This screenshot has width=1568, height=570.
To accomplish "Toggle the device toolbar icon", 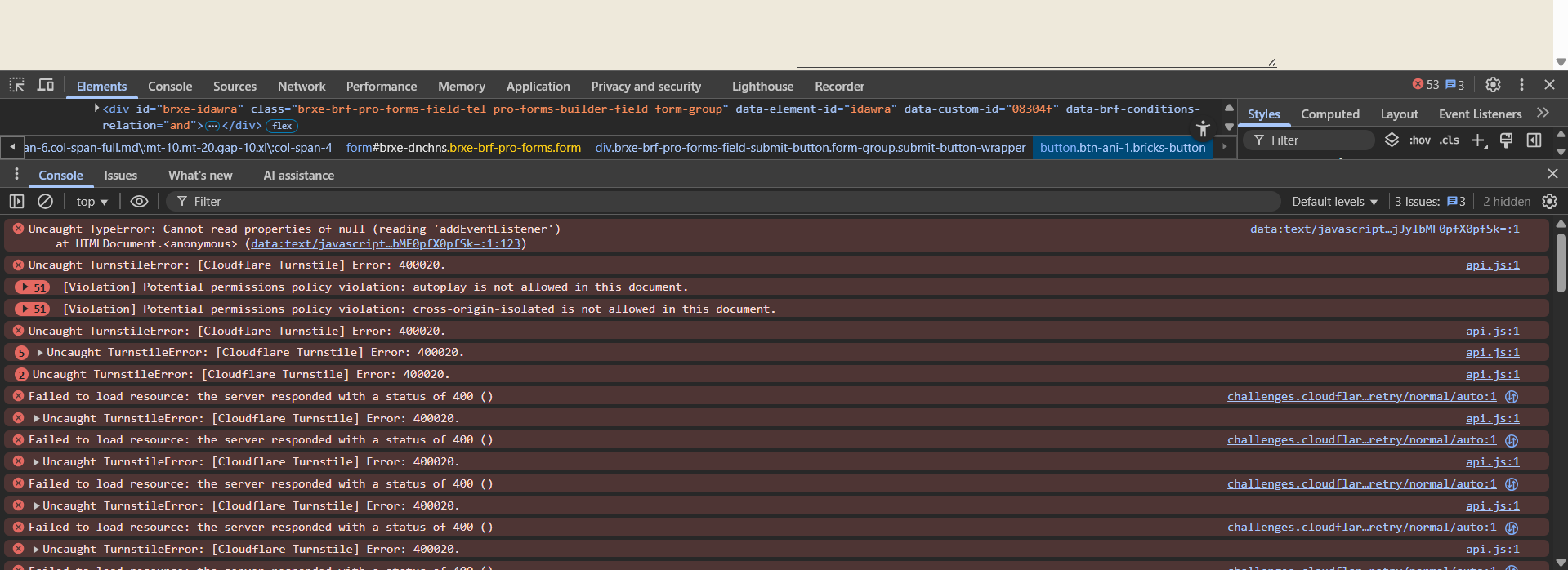I will 46,85.
